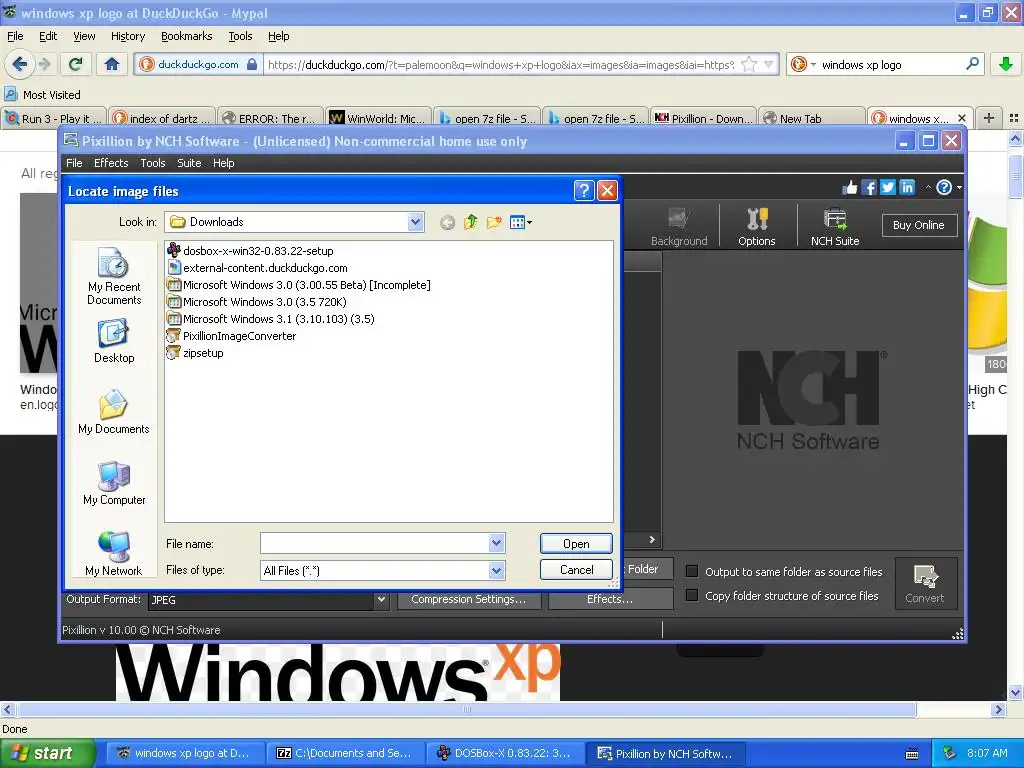The height and width of the screenshot is (768, 1024).
Task: Select Microsoft Windows 3.0 (3.5 720K)
Action: coord(257,302)
